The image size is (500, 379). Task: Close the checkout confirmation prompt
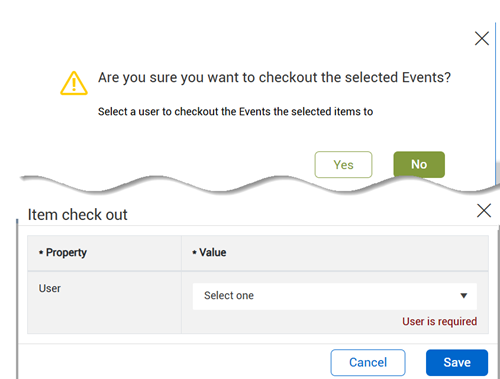(x=482, y=38)
